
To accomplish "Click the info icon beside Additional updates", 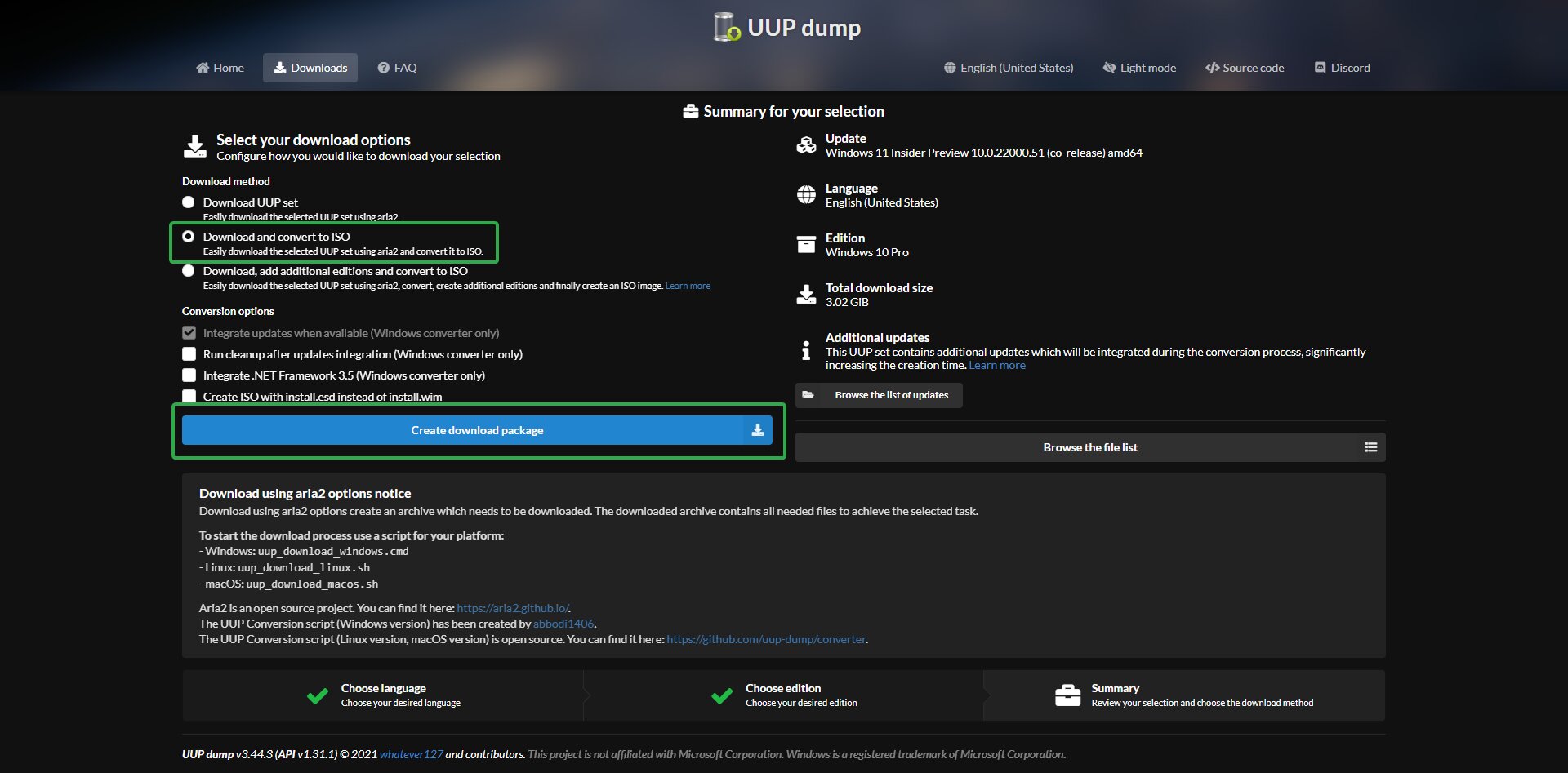I will coord(806,350).
